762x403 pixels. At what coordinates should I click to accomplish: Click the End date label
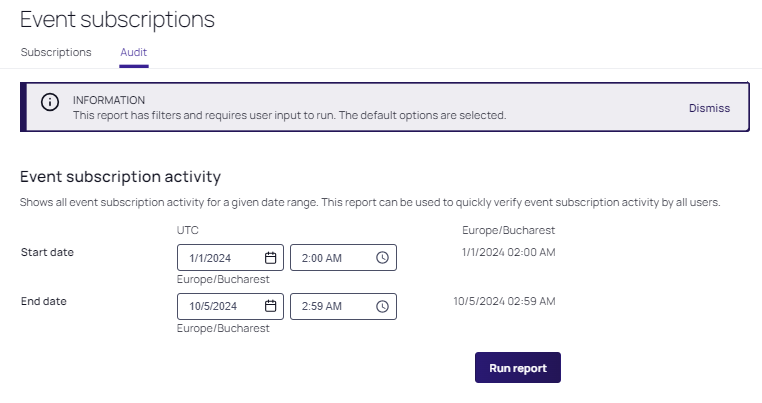coord(44,300)
